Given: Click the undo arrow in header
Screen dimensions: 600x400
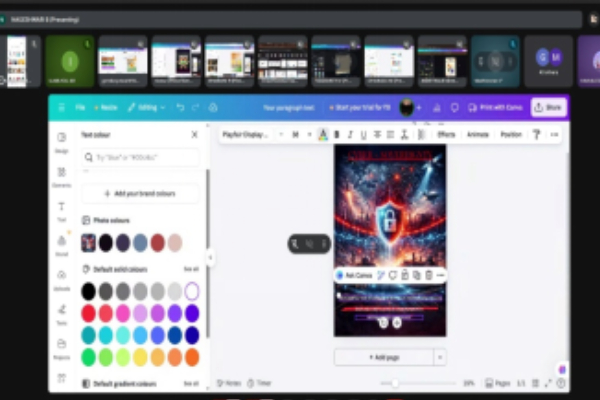Looking at the screenshot, I should tap(180, 107).
